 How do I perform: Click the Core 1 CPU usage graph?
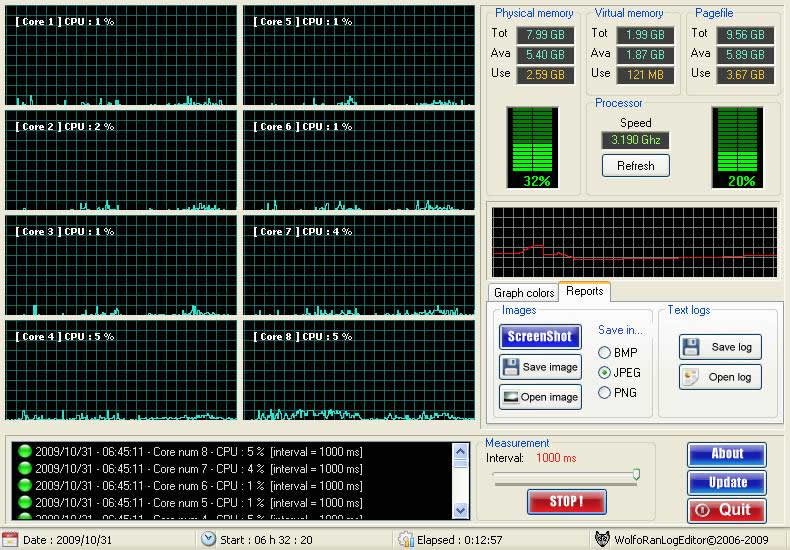point(121,55)
